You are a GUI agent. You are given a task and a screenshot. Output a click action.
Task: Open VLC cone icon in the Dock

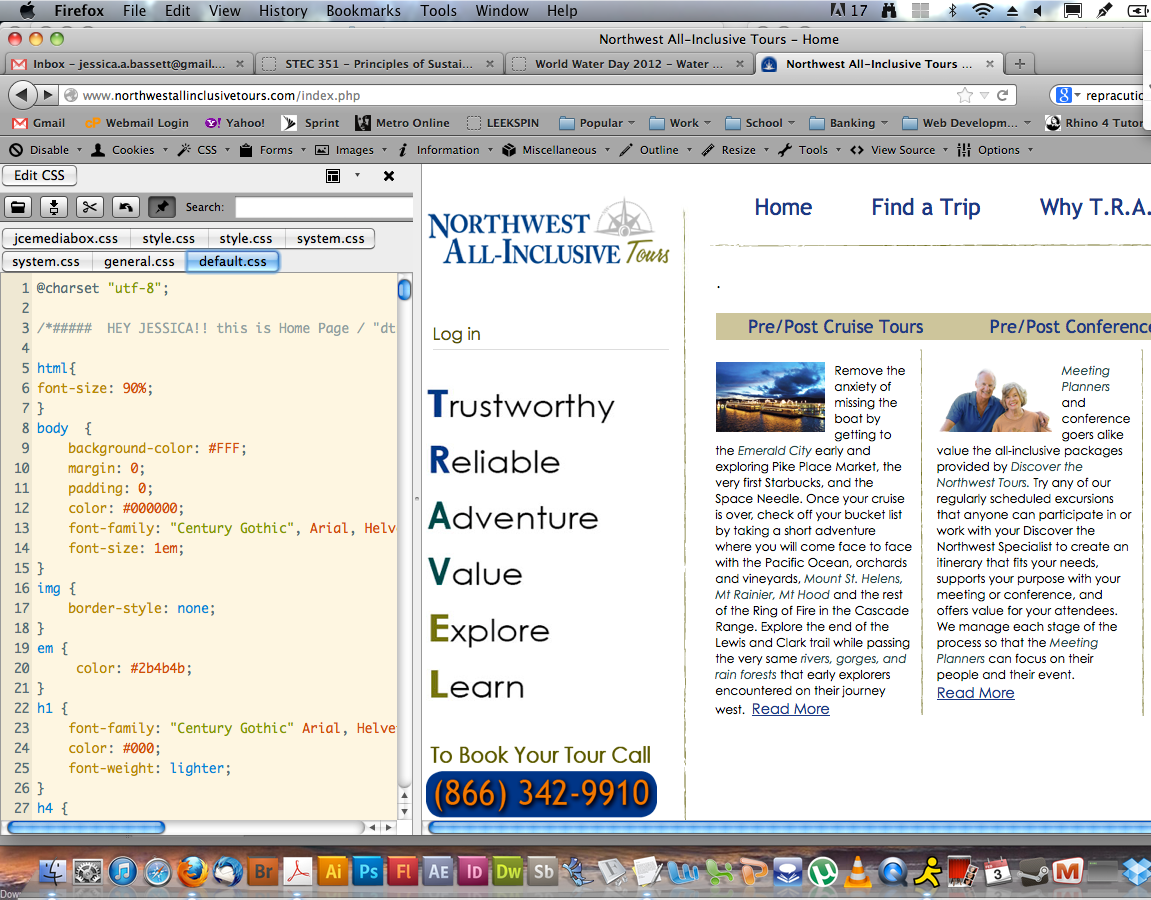coord(857,871)
